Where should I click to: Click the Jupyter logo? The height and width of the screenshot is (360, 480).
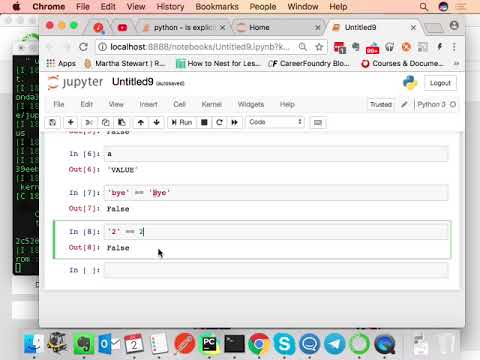(x=75, y=82)
